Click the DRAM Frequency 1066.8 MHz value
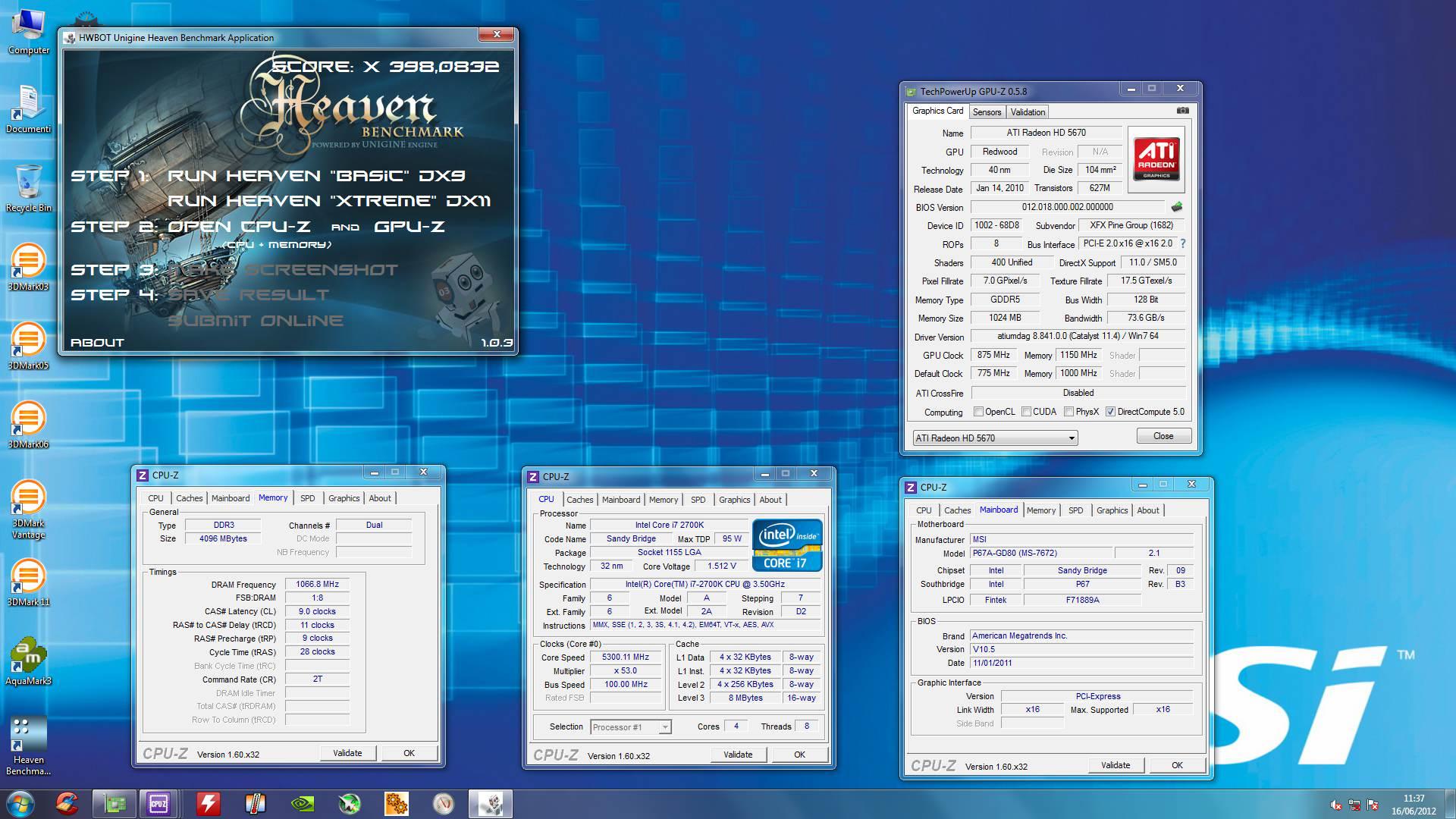Image resolution: width=1456 pixels, height=819 pixels. [317, 585]
